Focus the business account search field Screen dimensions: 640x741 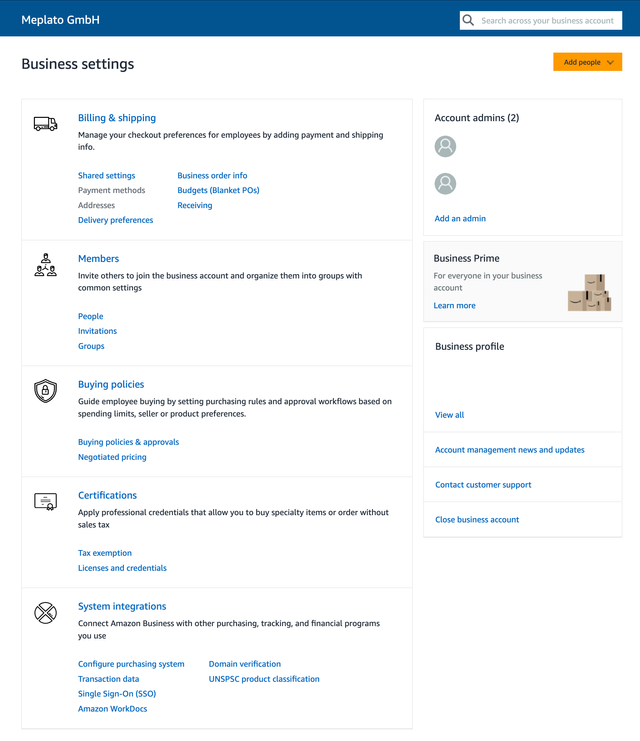coord(548,20)
